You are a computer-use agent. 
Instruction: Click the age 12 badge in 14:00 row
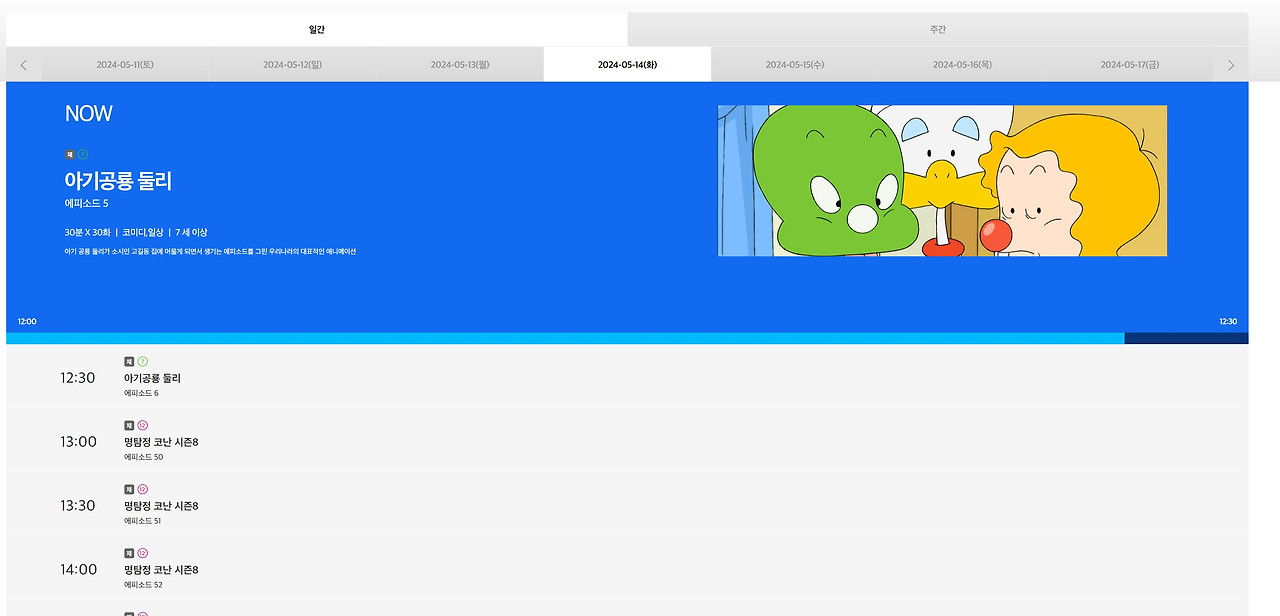[x=142, y=554]
